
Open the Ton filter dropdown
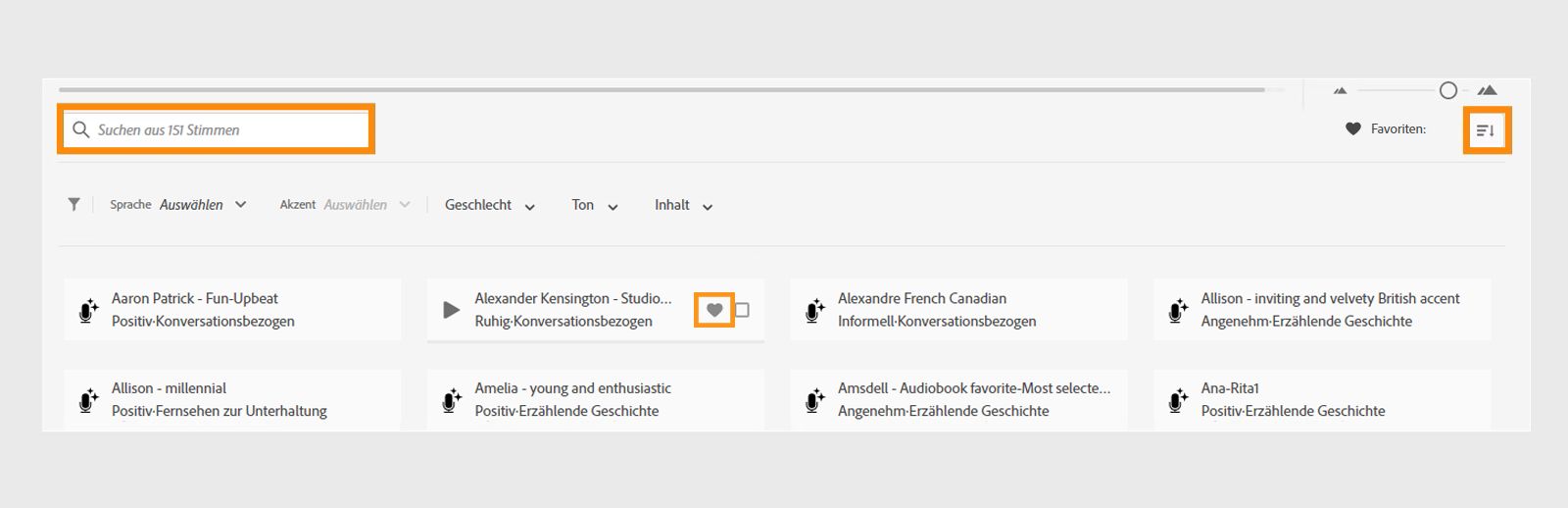coord(595,205)
